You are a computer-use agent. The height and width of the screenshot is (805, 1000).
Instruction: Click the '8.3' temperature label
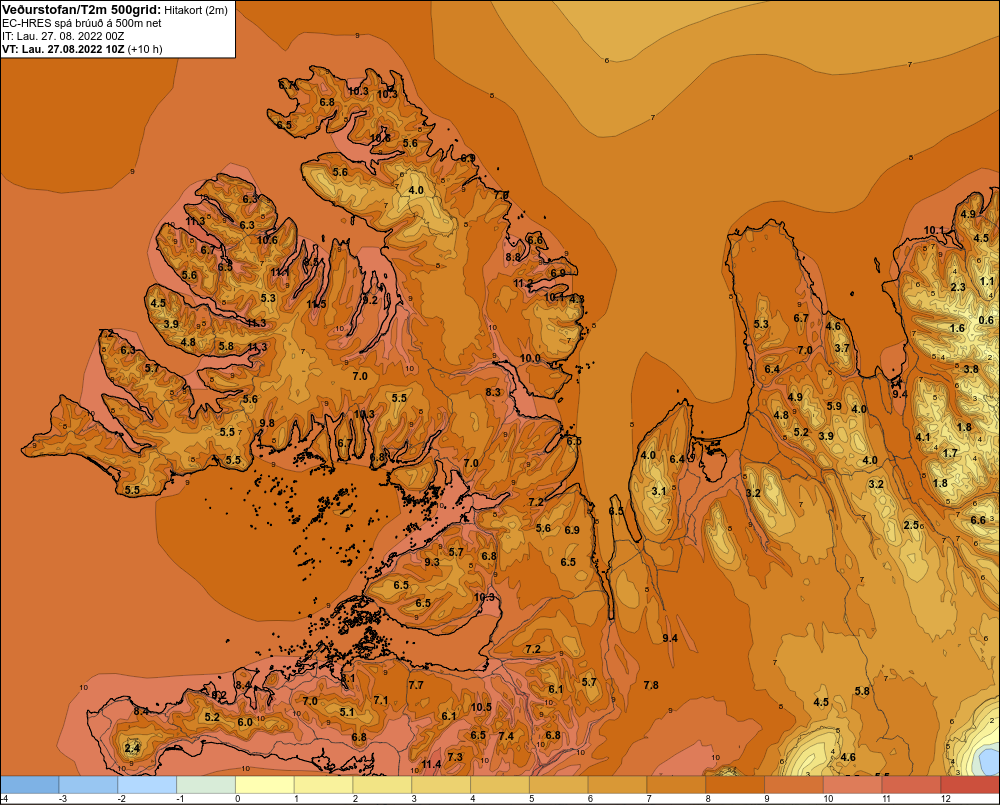click(x=493, y=392)
